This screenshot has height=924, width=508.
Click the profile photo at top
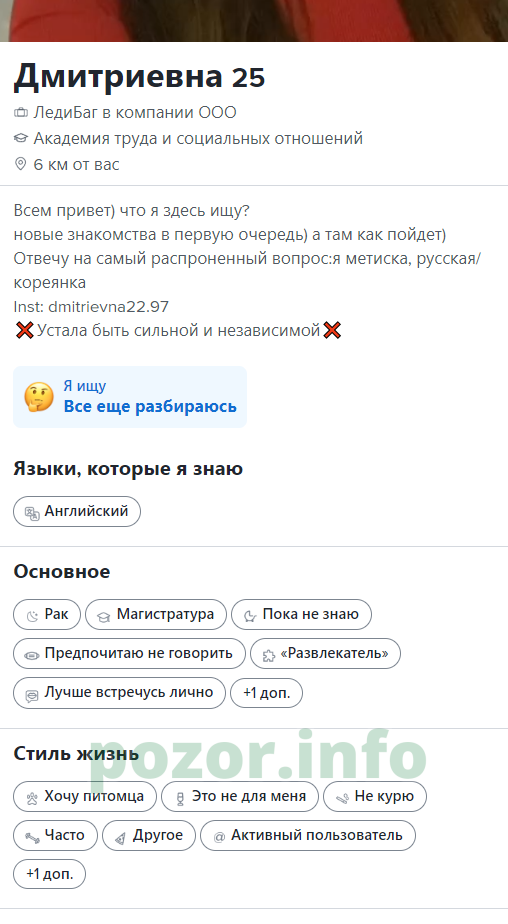tap(254, 21)
